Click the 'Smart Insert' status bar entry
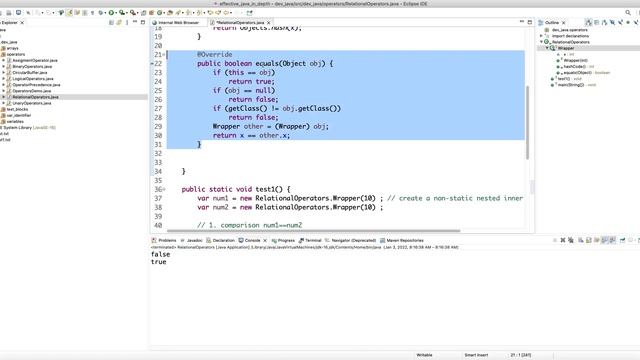Viewport: 640px width, 360px height. coord(476,355)
